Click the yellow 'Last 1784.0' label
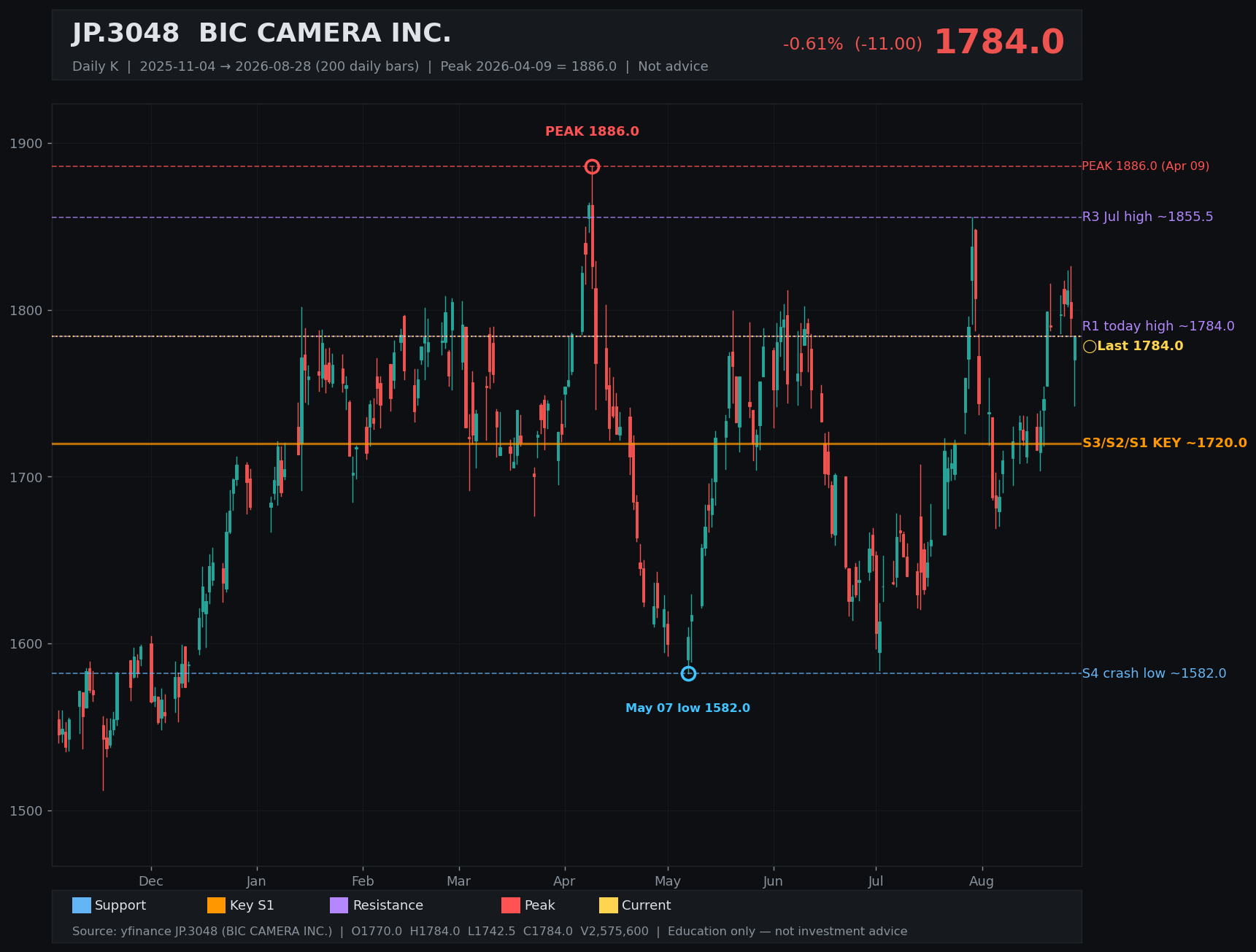Screen dimensions: 1256x952 pos(1140,346)
